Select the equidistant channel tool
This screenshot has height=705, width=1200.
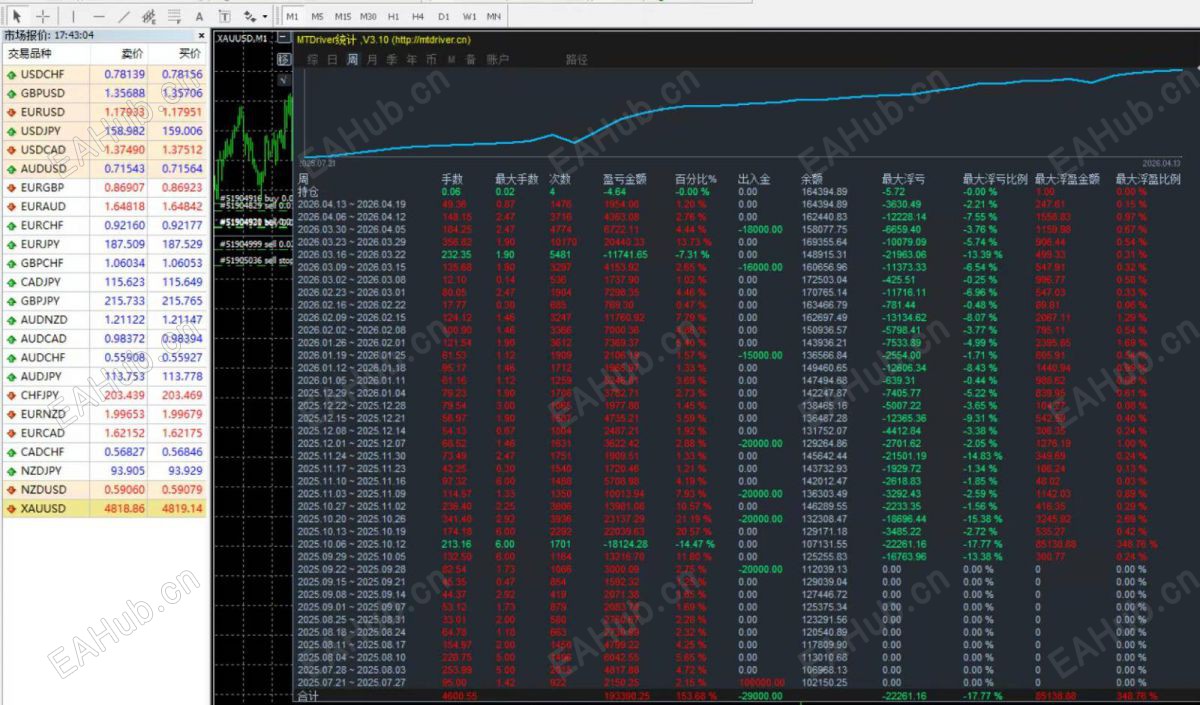point(149,16)
